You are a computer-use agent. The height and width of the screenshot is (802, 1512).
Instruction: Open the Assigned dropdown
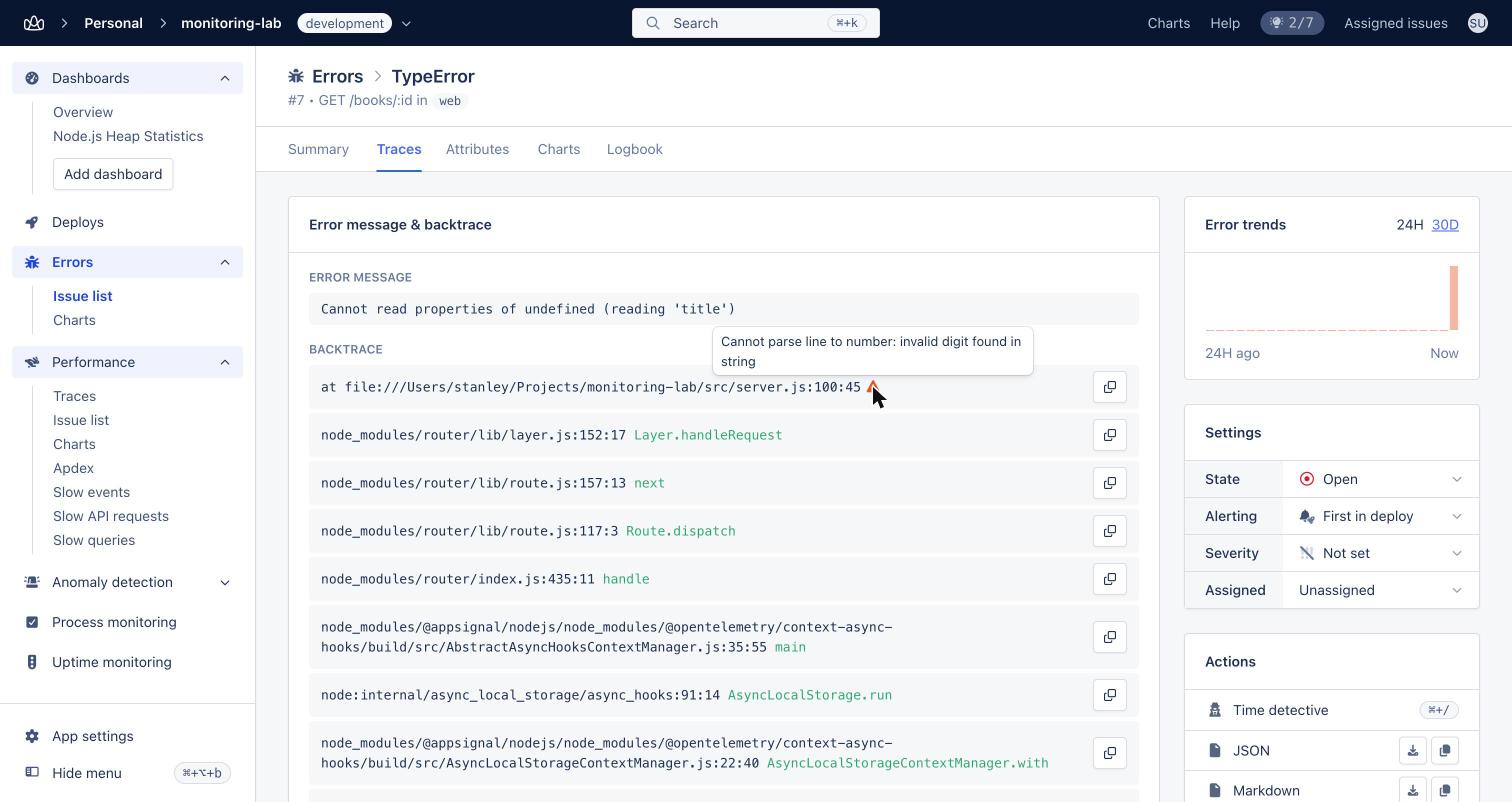[x=1380, y=590]
